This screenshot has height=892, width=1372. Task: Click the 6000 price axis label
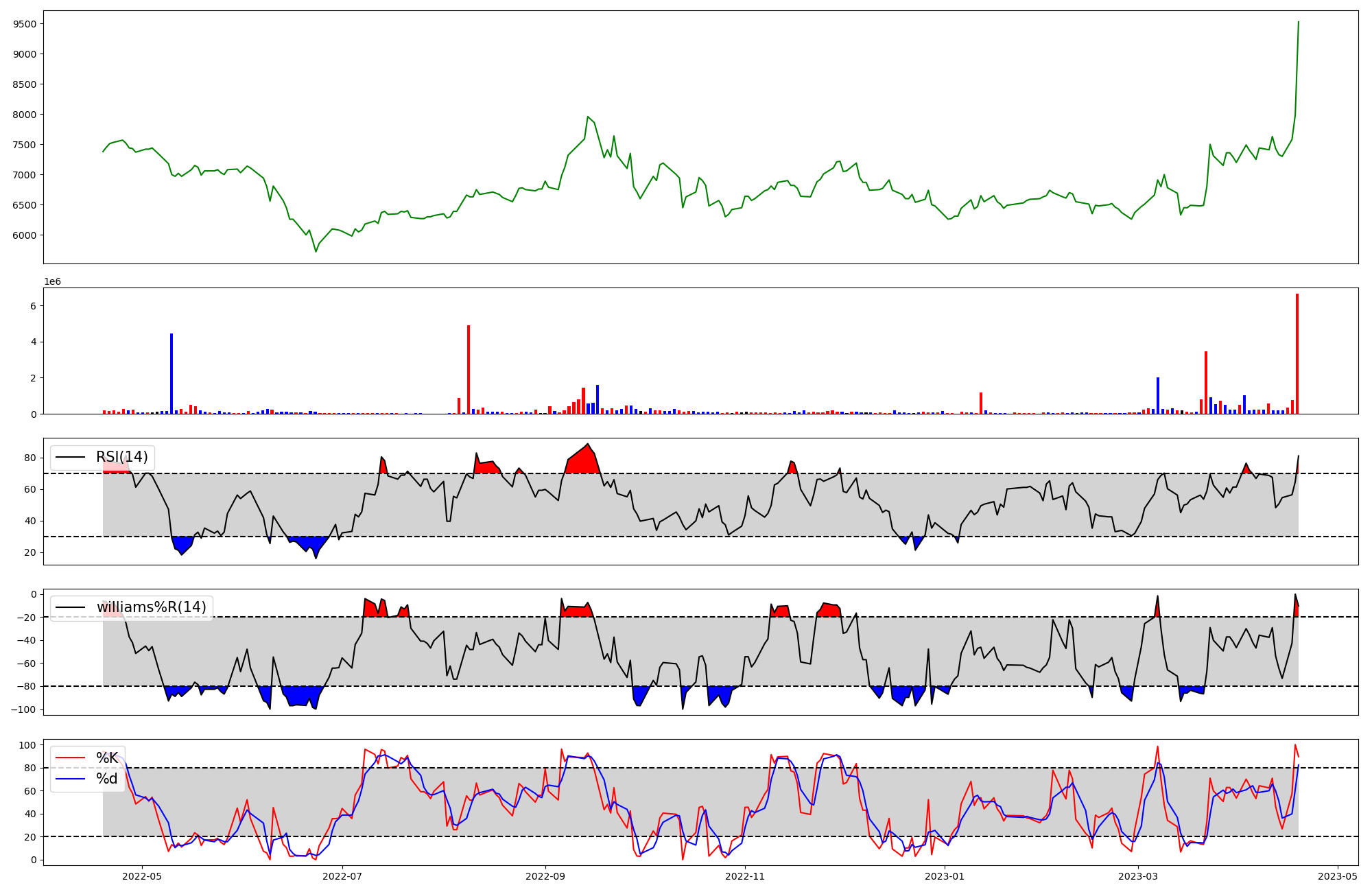click(x=25, y=235)
